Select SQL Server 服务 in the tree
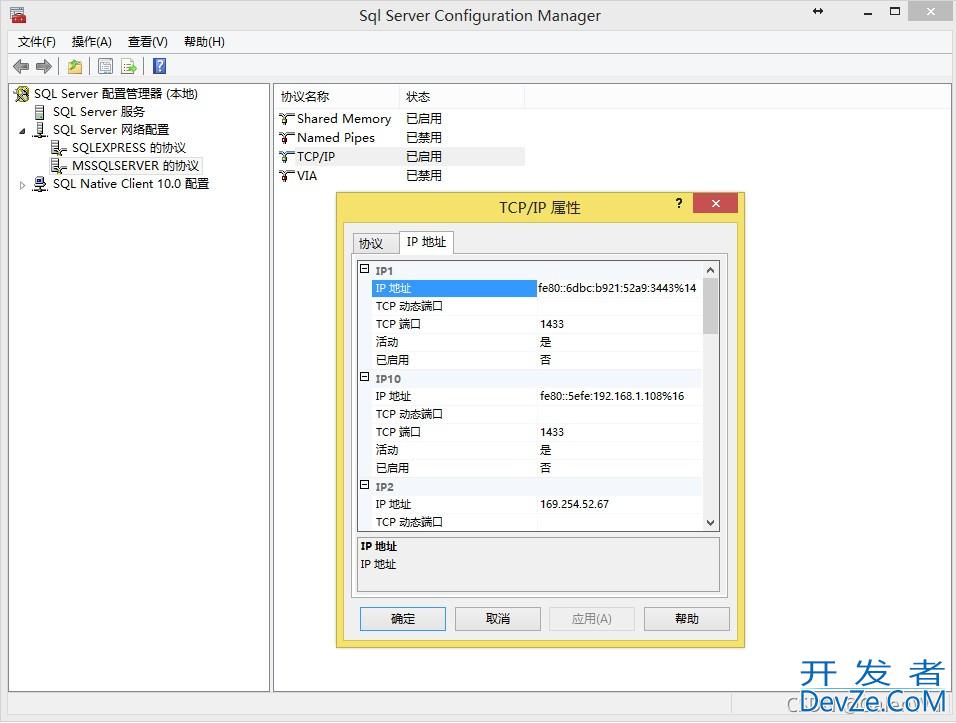Screen dimensions: 956x723 99,112
